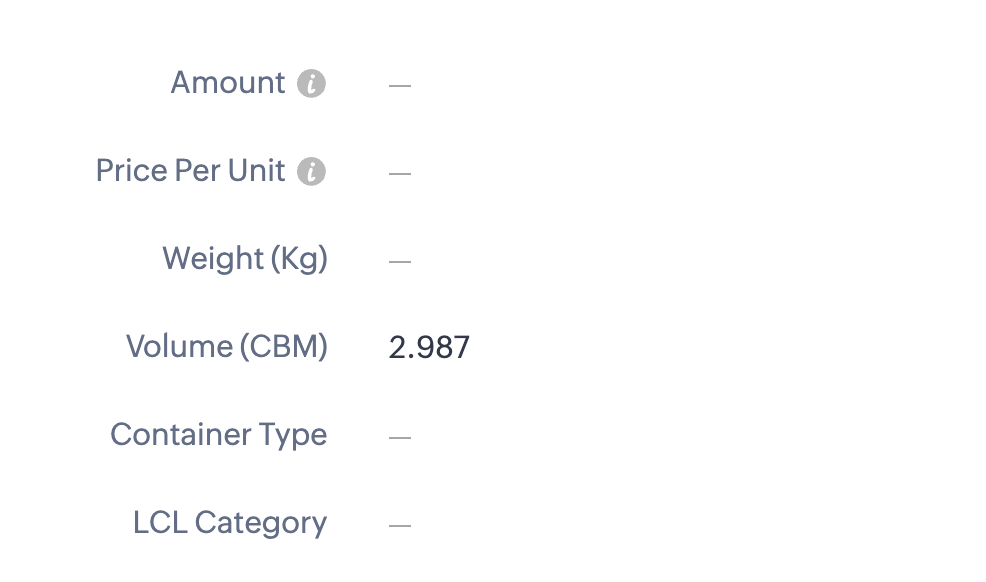The height and width of the screenshot is (582, 986).
Task: Select the empty Amount value dash
Action: [400, 85]
